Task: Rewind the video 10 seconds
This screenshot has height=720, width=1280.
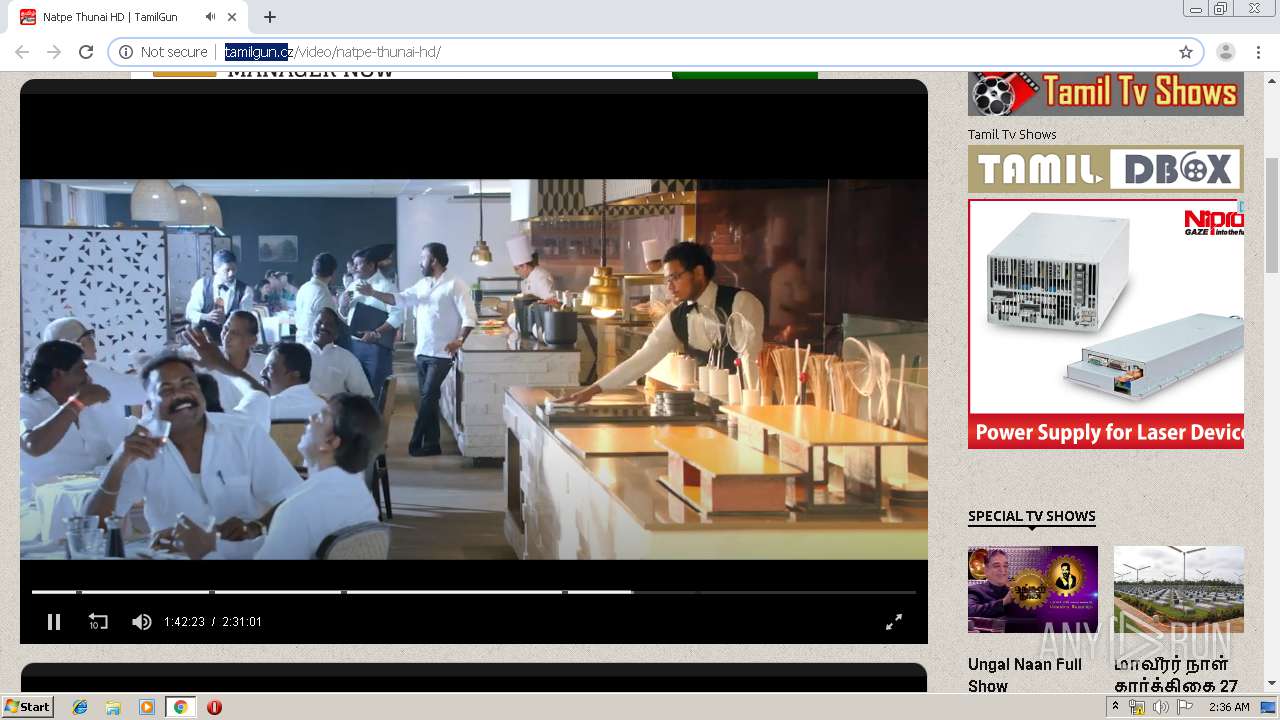Action: pos(98,622)
